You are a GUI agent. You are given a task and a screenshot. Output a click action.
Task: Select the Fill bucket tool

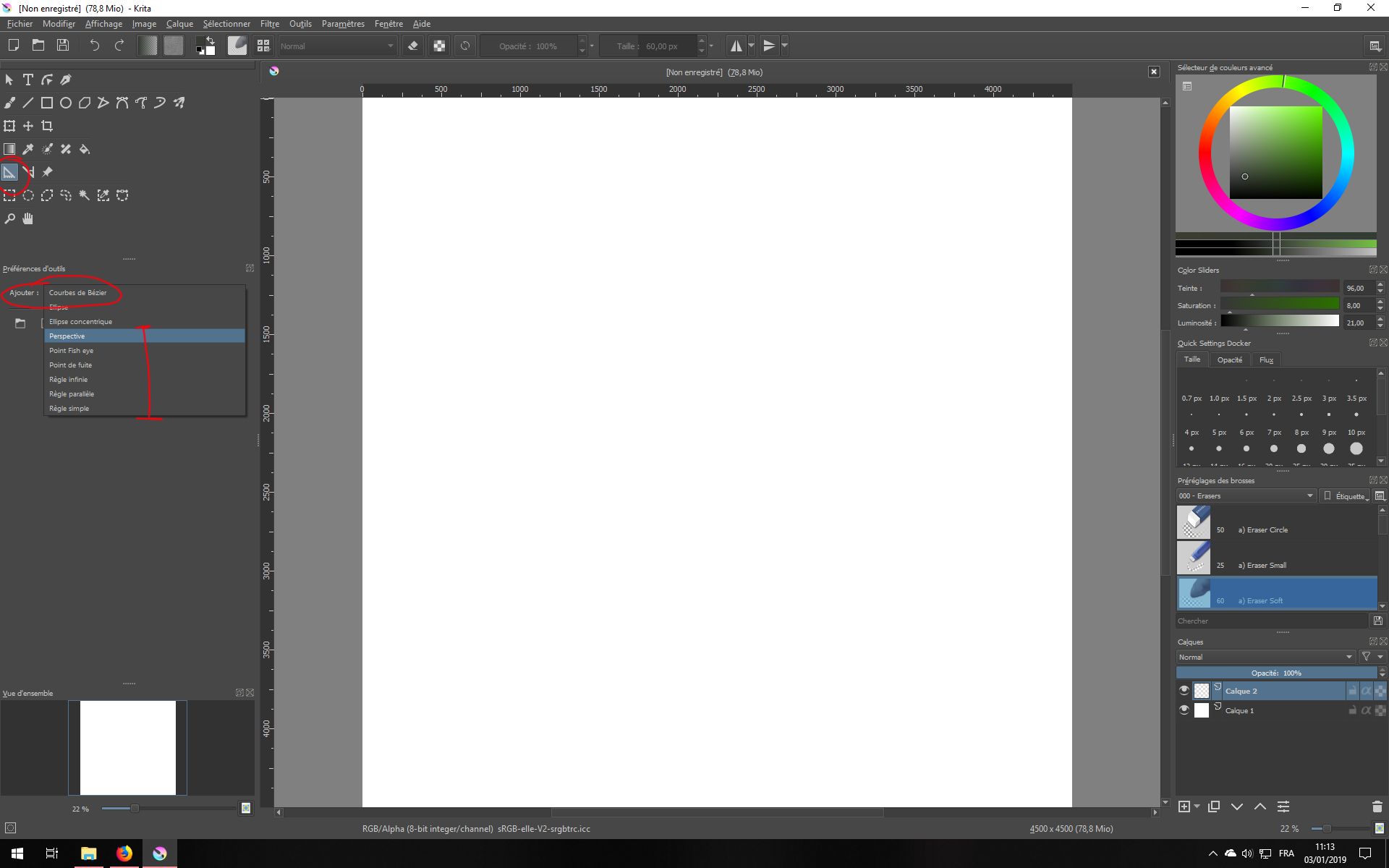click(85, 149)
